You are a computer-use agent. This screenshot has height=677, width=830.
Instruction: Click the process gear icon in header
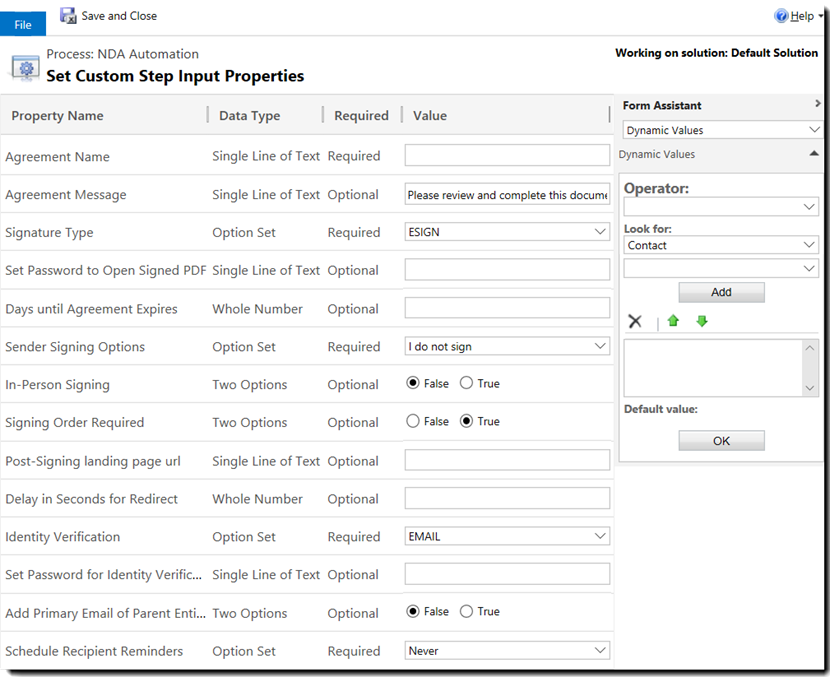(x=25, y=67)
